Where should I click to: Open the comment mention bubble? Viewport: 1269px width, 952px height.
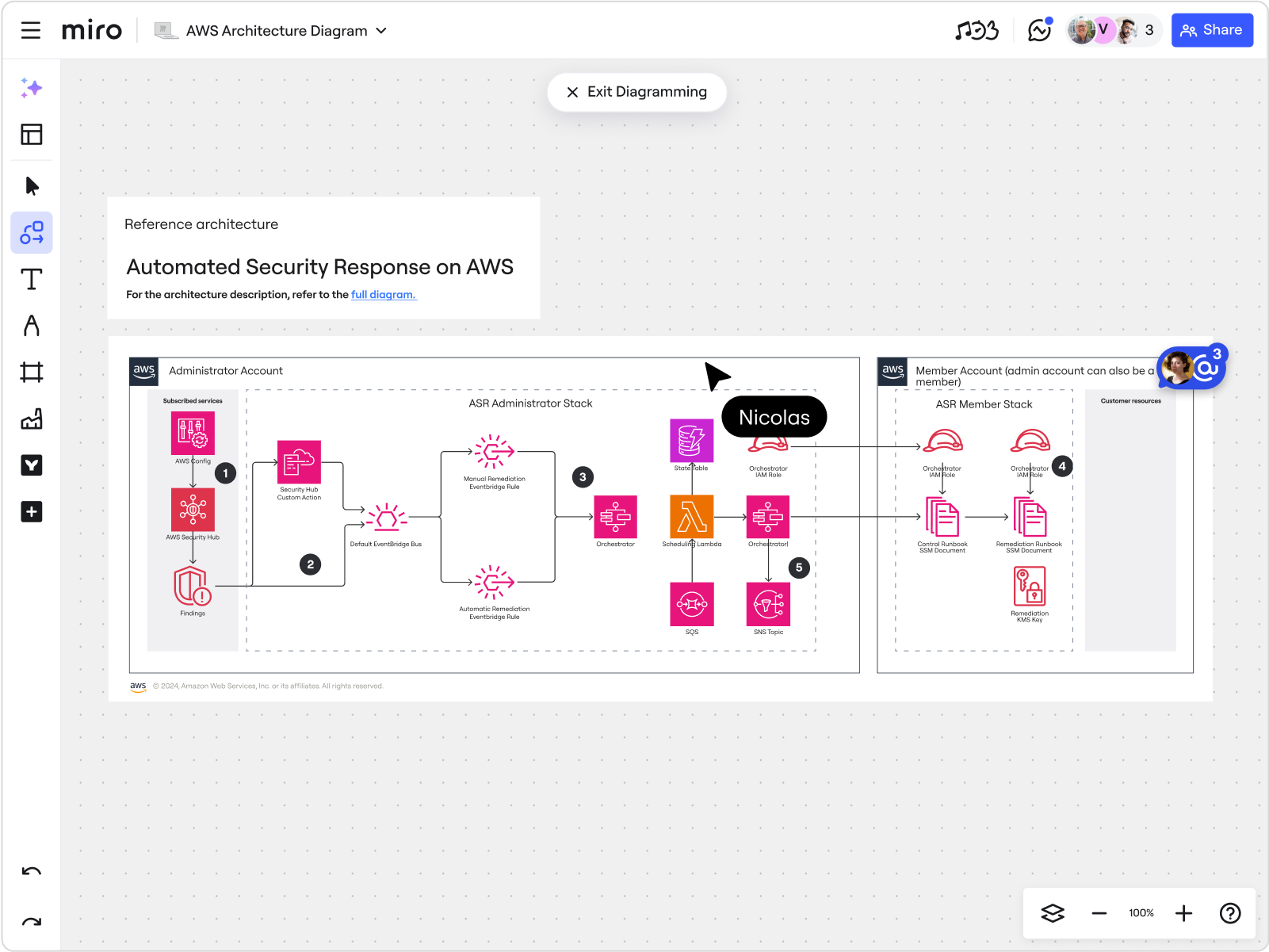pos(1193,368)
